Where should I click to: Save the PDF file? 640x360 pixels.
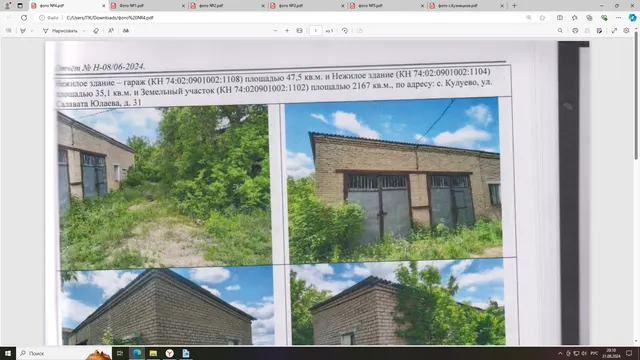point(587,31)
